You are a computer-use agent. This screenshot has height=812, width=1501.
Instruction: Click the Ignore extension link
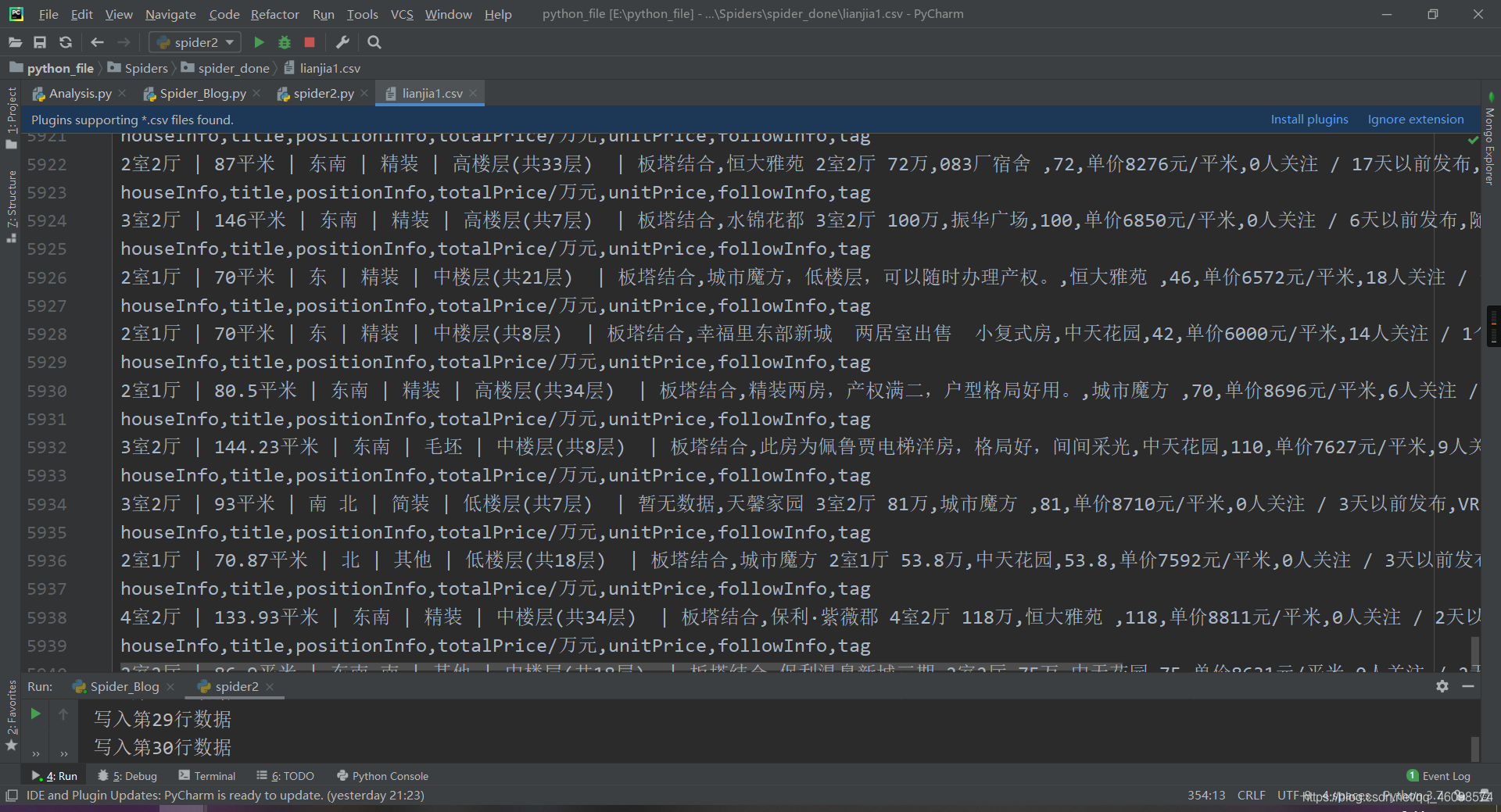coord(1415,119)
